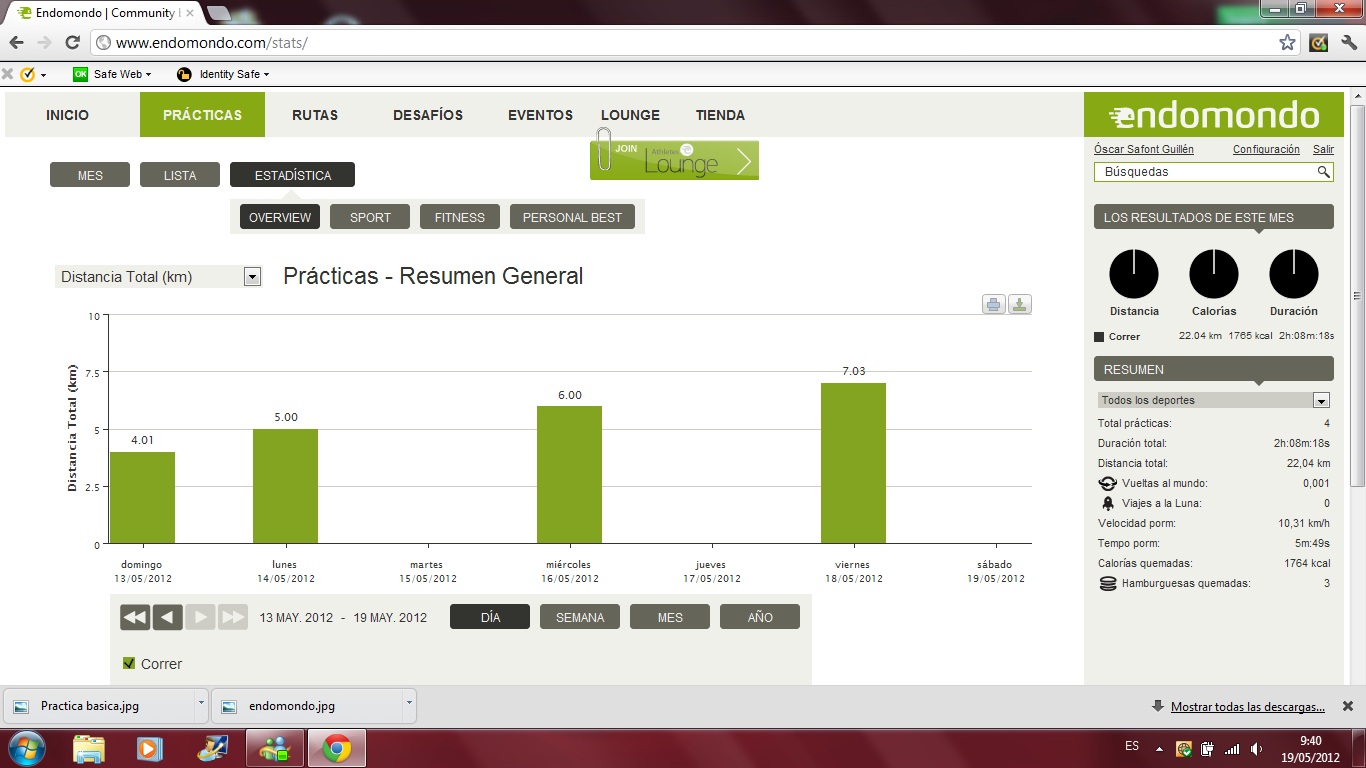
Task: Toggle the Correr checkbox
Action: 128,663
